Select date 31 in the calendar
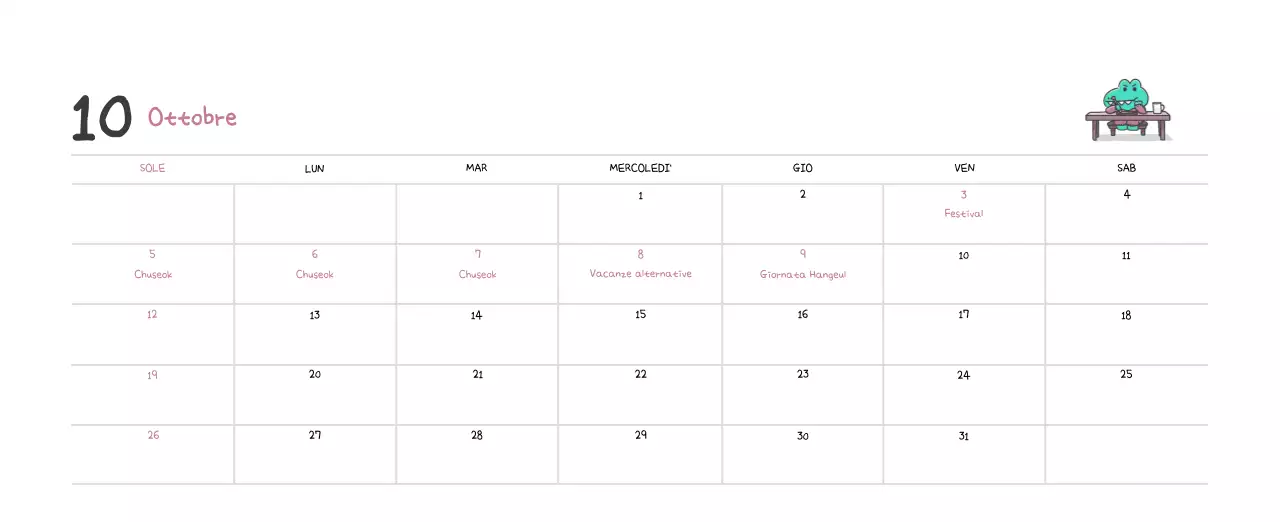 click(964, 436)
